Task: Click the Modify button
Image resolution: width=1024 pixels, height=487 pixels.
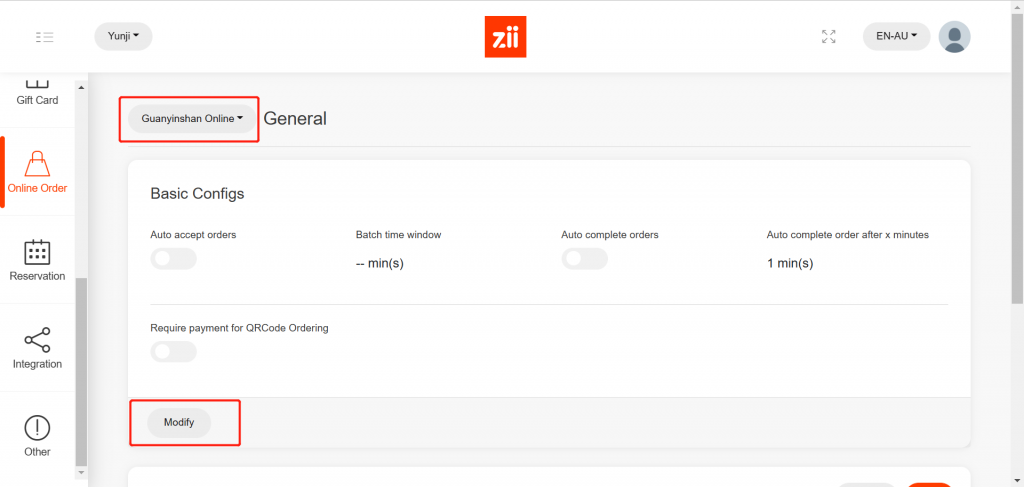Action: (179, 423)
